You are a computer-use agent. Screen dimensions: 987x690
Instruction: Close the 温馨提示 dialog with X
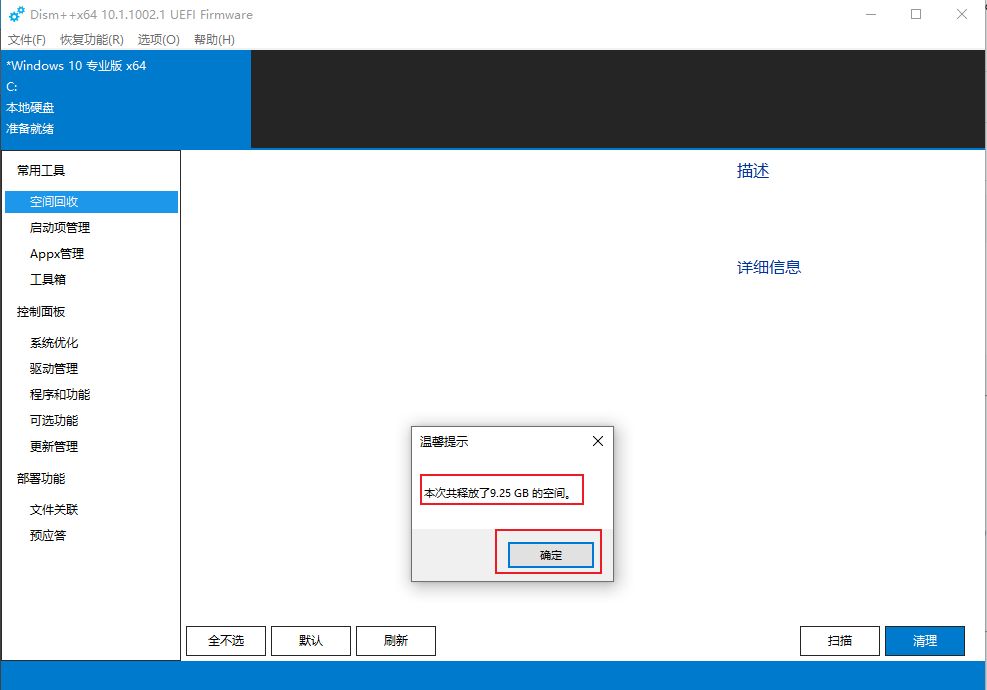click(x=597, y=441)
